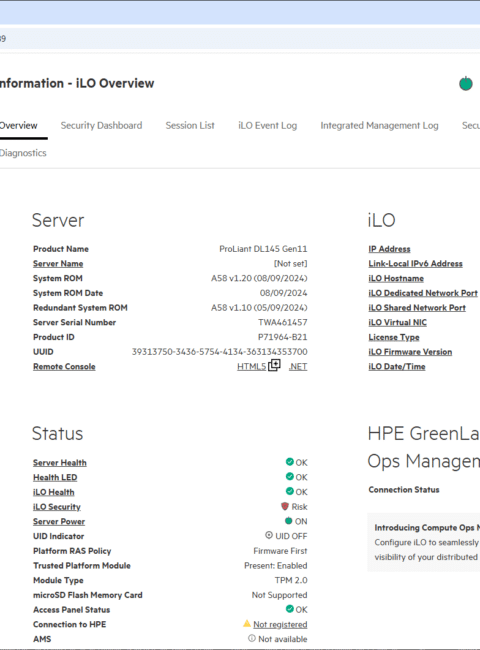The height and width of the screenshot is (650, 480).
Task: Click the iLO Health green OK icon
Action: (x=290, y=491)
